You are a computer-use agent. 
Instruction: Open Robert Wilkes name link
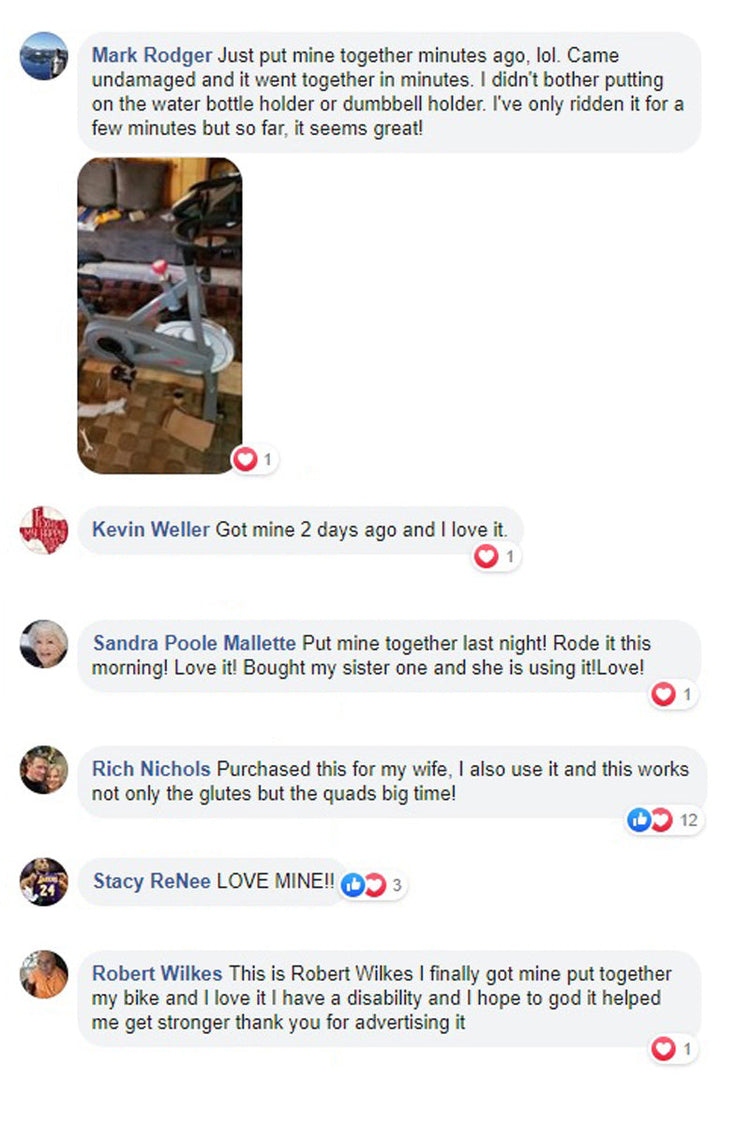(x=157, y=974)
